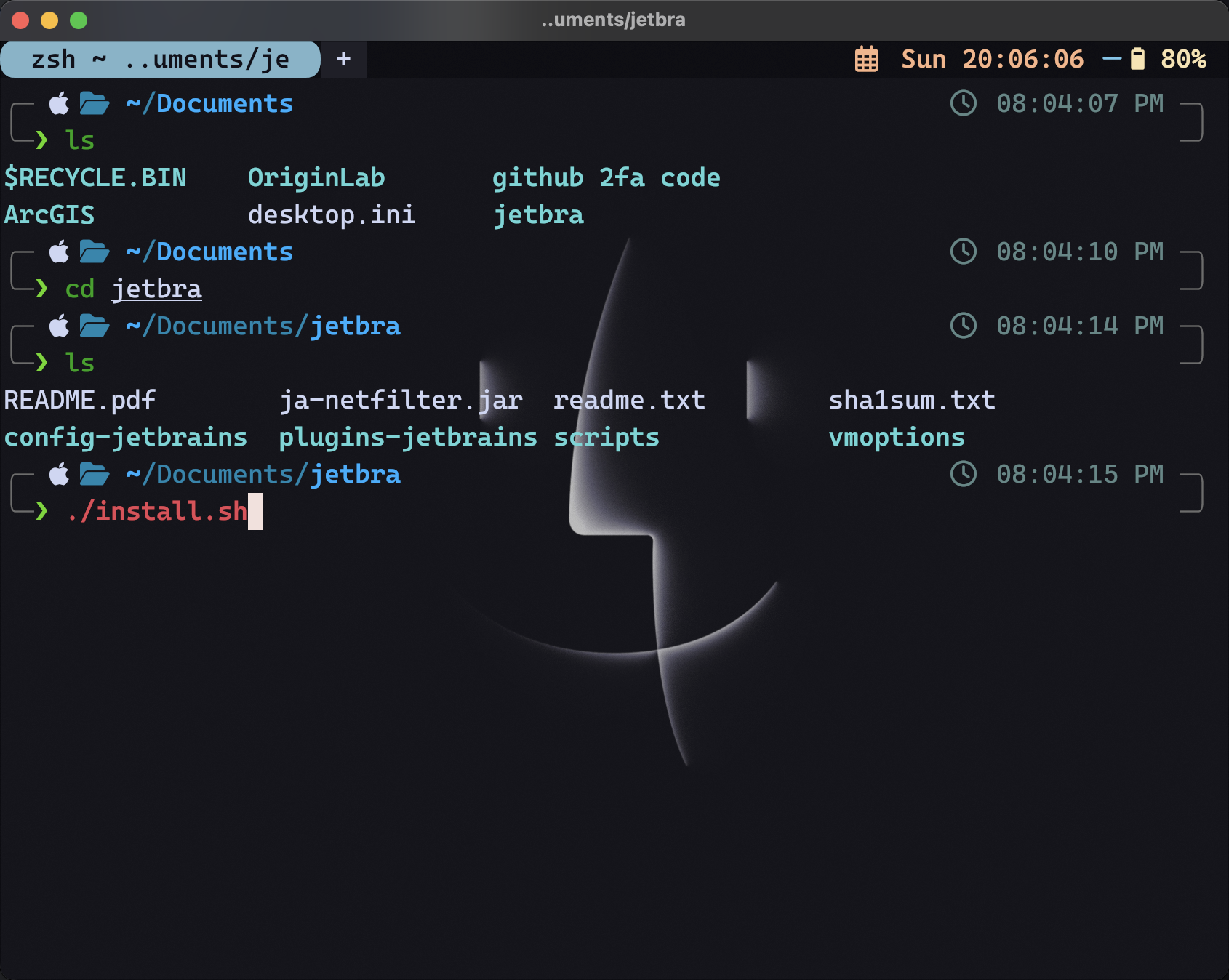Image resolution: width=1229 pixels, height=980 pixels.
Task: Click the ~/Documents path in the 08:04:07 prompt
Action: tap(209, 103)
